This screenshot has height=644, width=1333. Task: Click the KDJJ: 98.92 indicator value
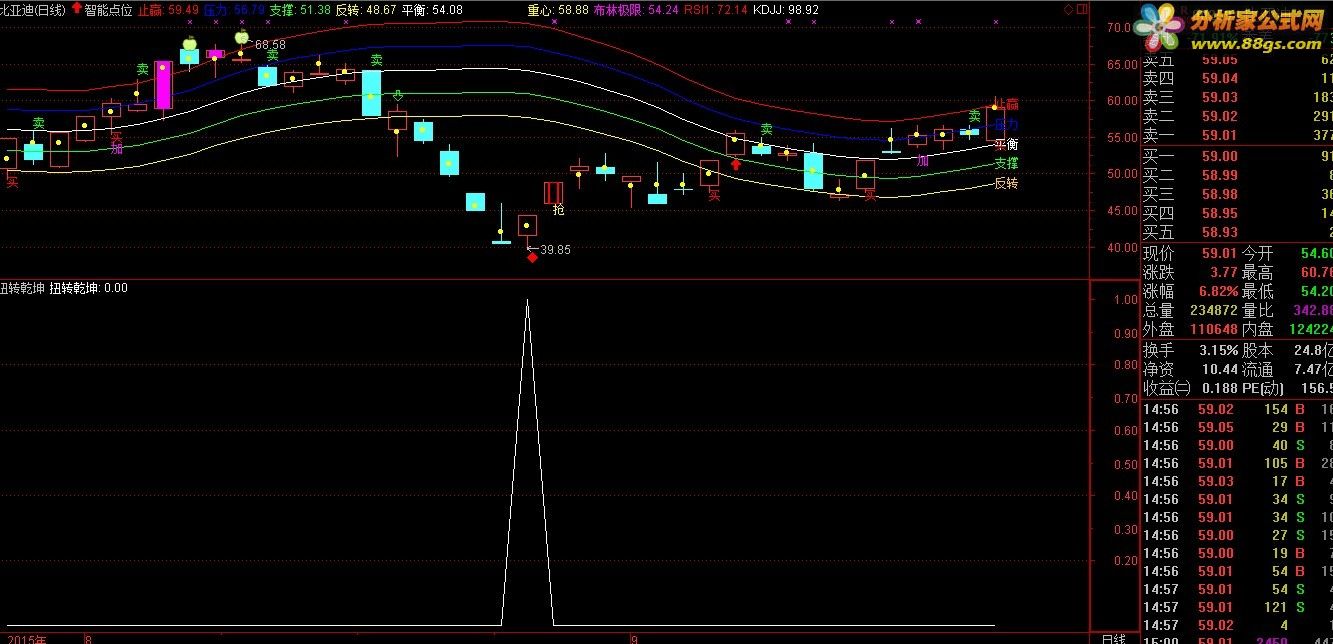point(786,10)
